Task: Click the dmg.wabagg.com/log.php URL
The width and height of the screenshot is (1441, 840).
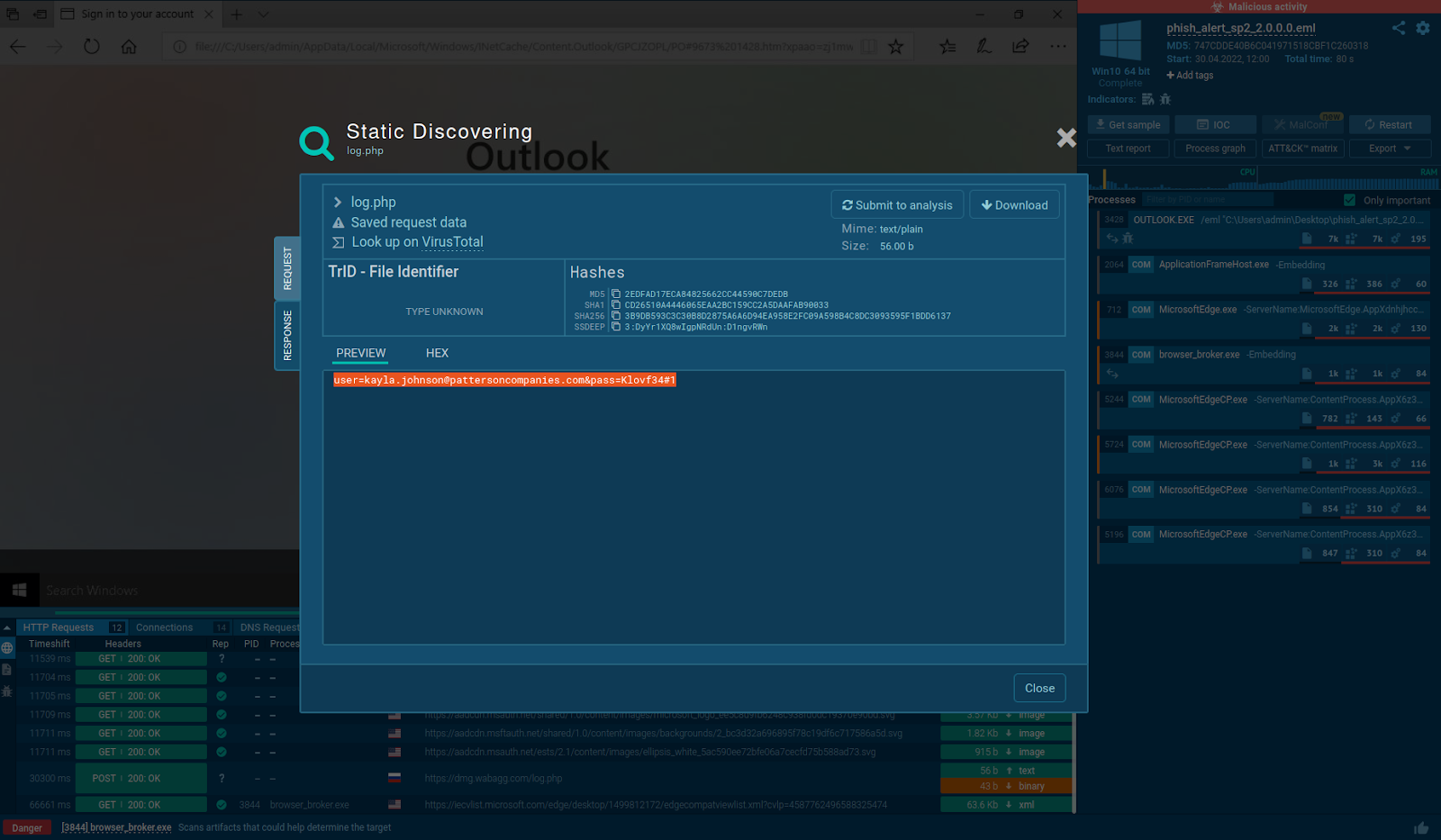Action: click(494, 779)
